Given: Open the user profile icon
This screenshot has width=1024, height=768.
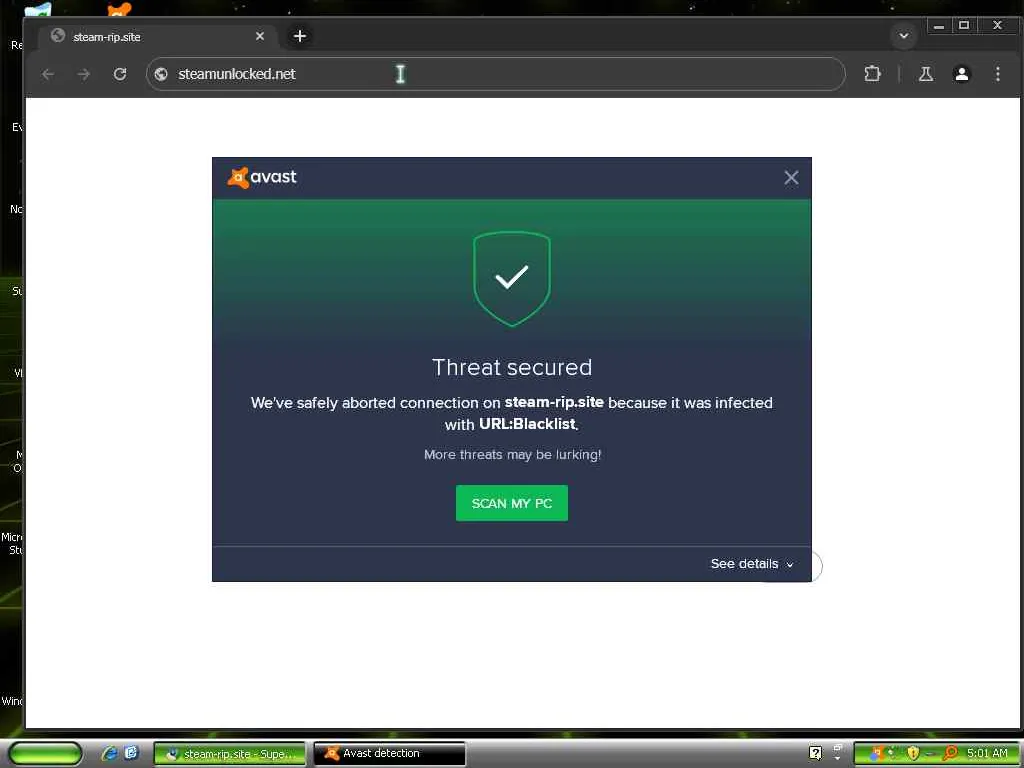Looking at the screenshot, I should (961, 74).
